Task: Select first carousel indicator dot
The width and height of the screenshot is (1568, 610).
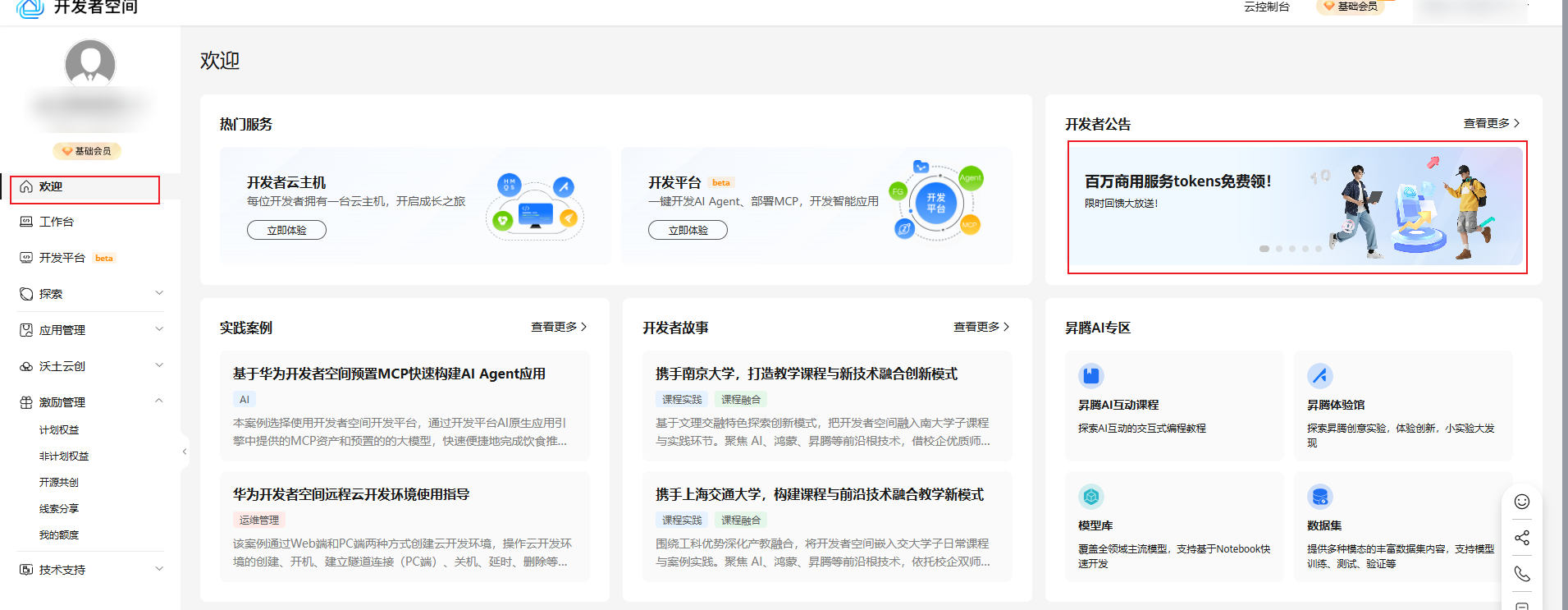Action: (1264, 248)
